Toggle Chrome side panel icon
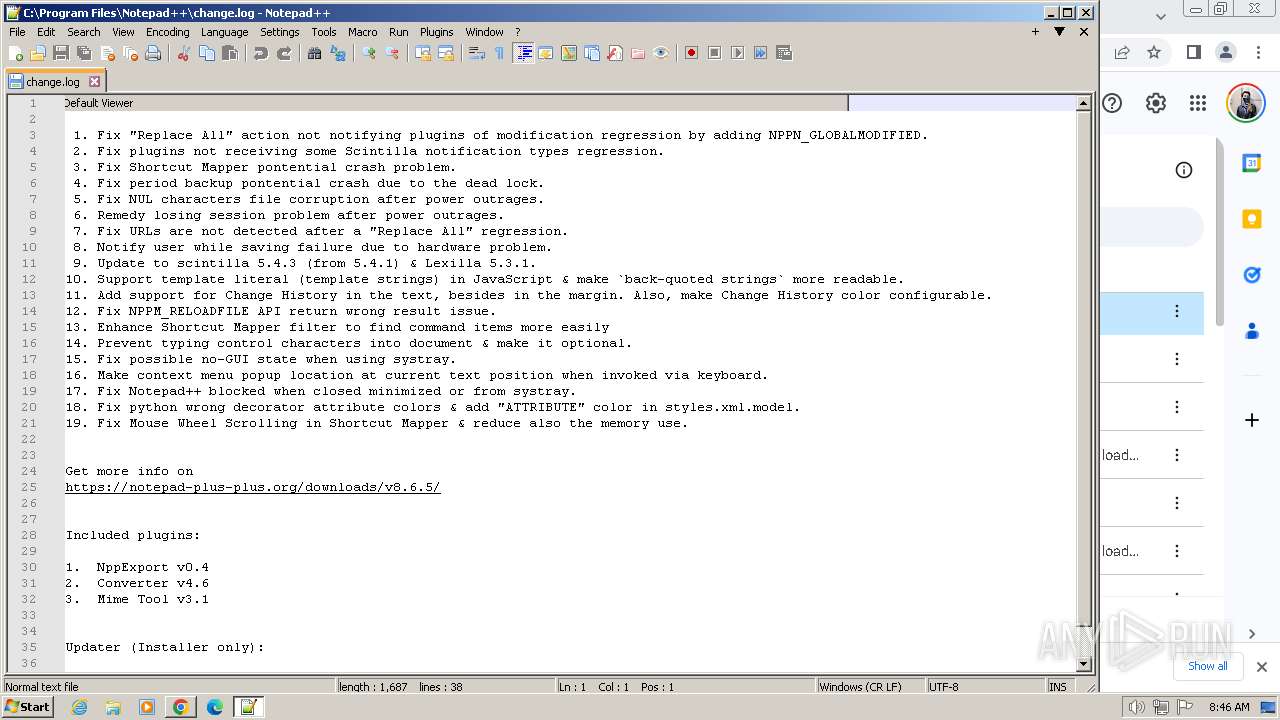 [x=1193, y=53]
